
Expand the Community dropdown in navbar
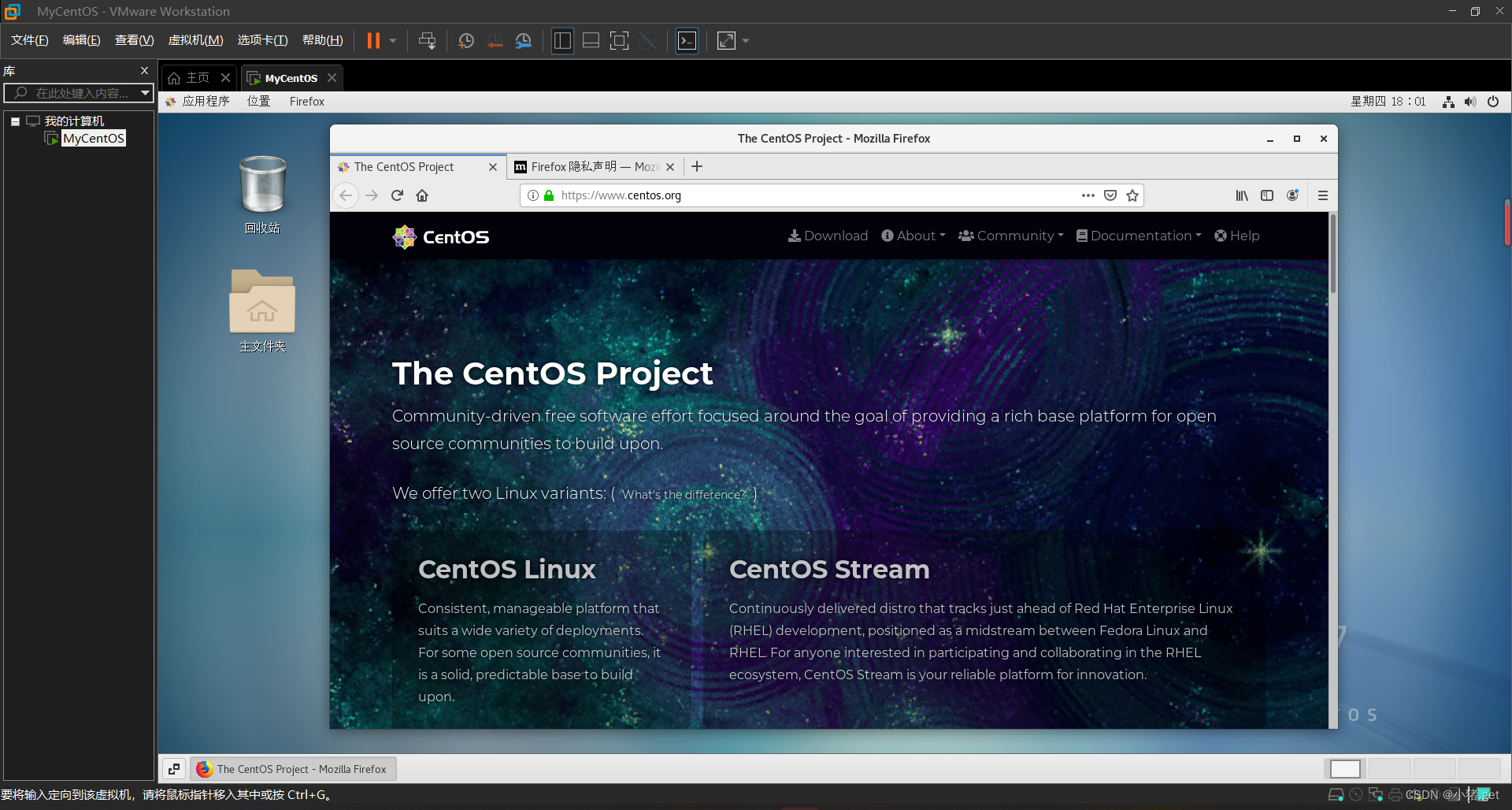point(1010,236)
